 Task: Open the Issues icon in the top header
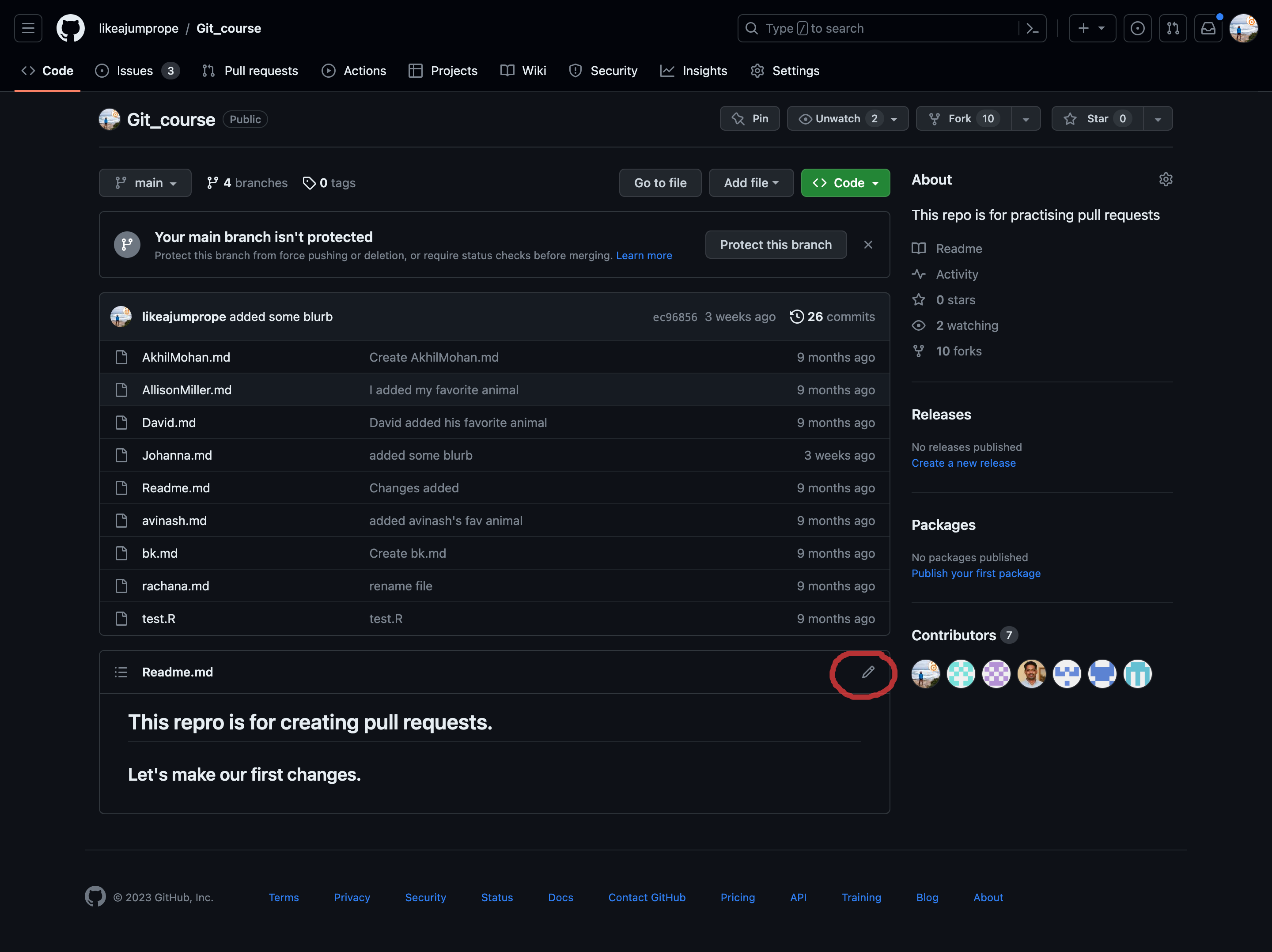tap(1137, 28)
